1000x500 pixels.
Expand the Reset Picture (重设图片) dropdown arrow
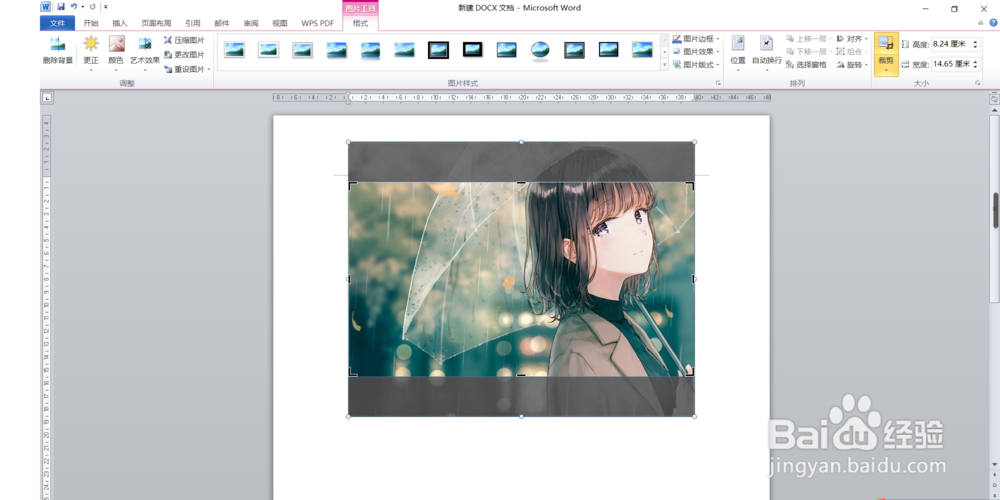(x=209, y=69)
